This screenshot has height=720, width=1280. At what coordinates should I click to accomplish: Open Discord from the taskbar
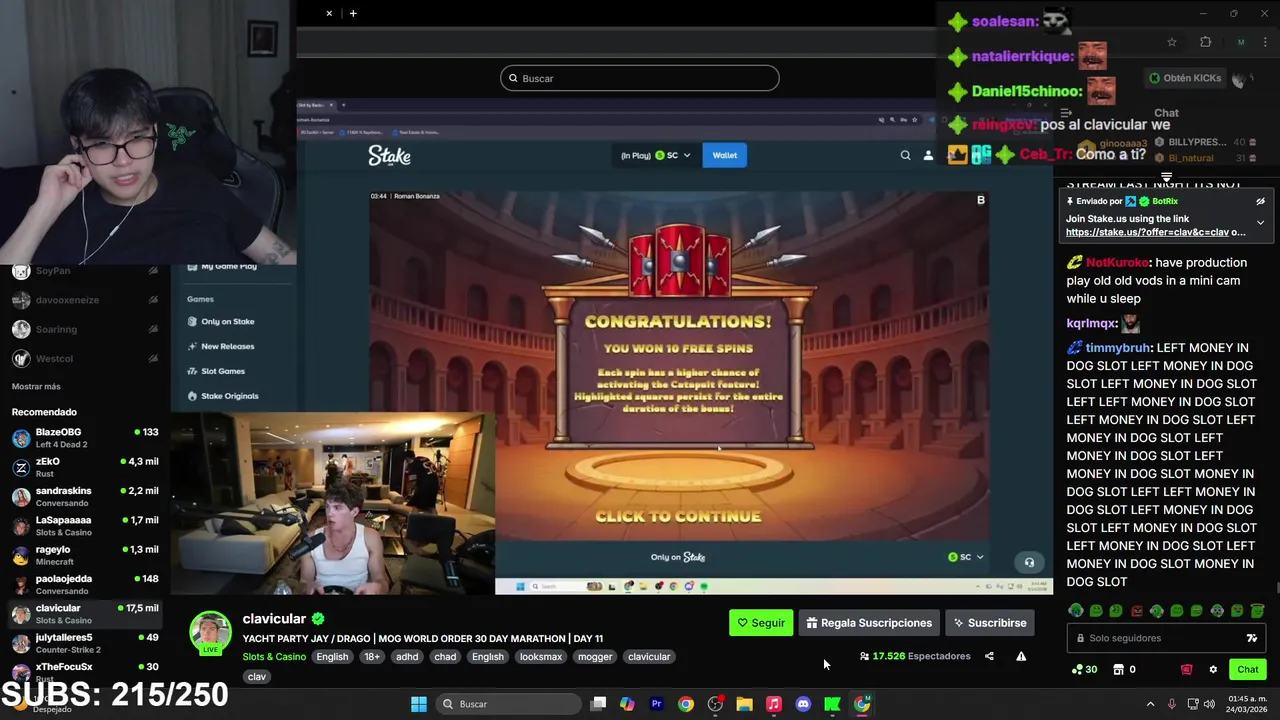[803, 704]
